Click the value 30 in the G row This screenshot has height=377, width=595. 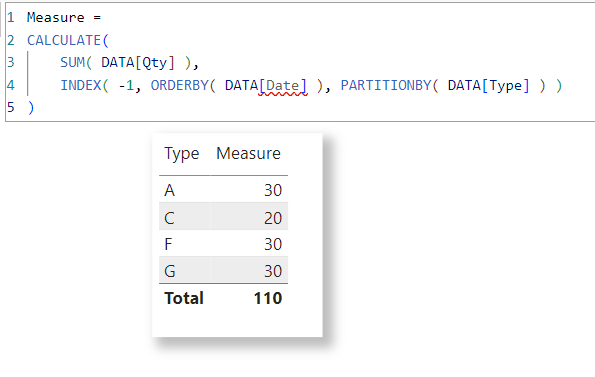[x=273, y=271]
